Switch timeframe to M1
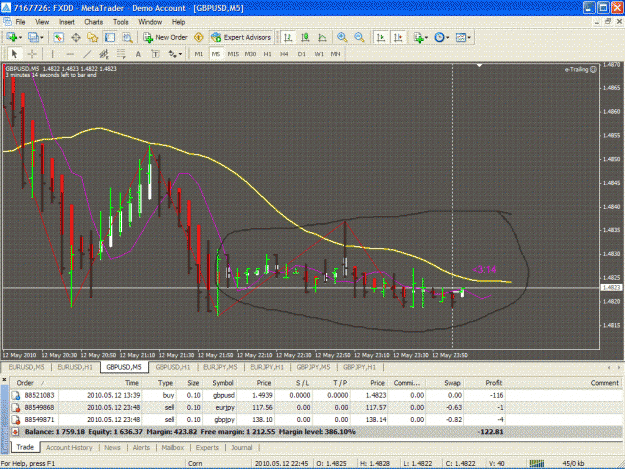 [199, 54]
